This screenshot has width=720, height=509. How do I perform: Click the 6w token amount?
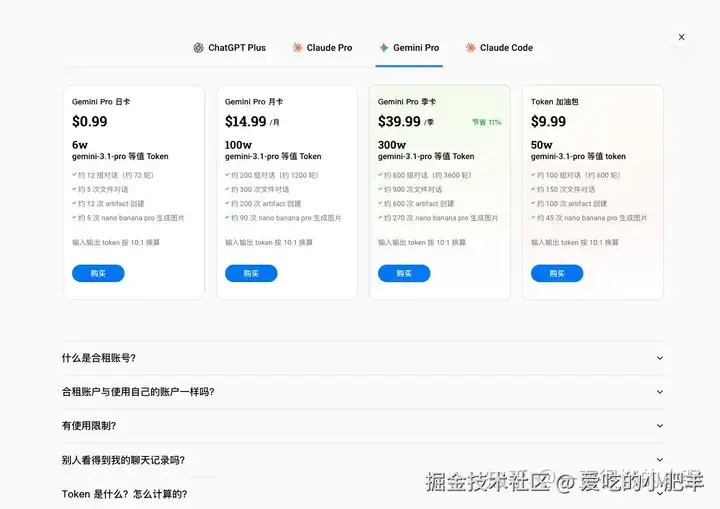(80, 145)
